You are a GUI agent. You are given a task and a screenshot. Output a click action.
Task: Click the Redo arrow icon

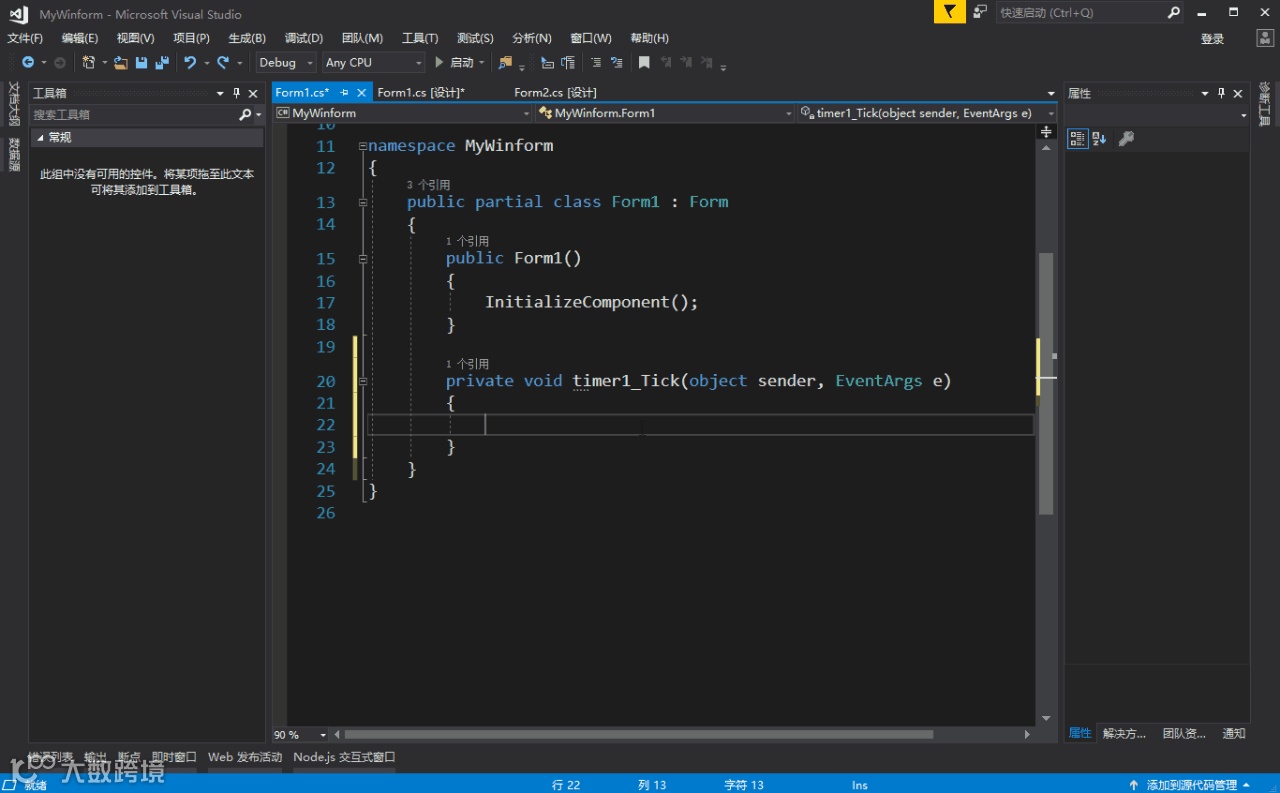tap(223, 62)
